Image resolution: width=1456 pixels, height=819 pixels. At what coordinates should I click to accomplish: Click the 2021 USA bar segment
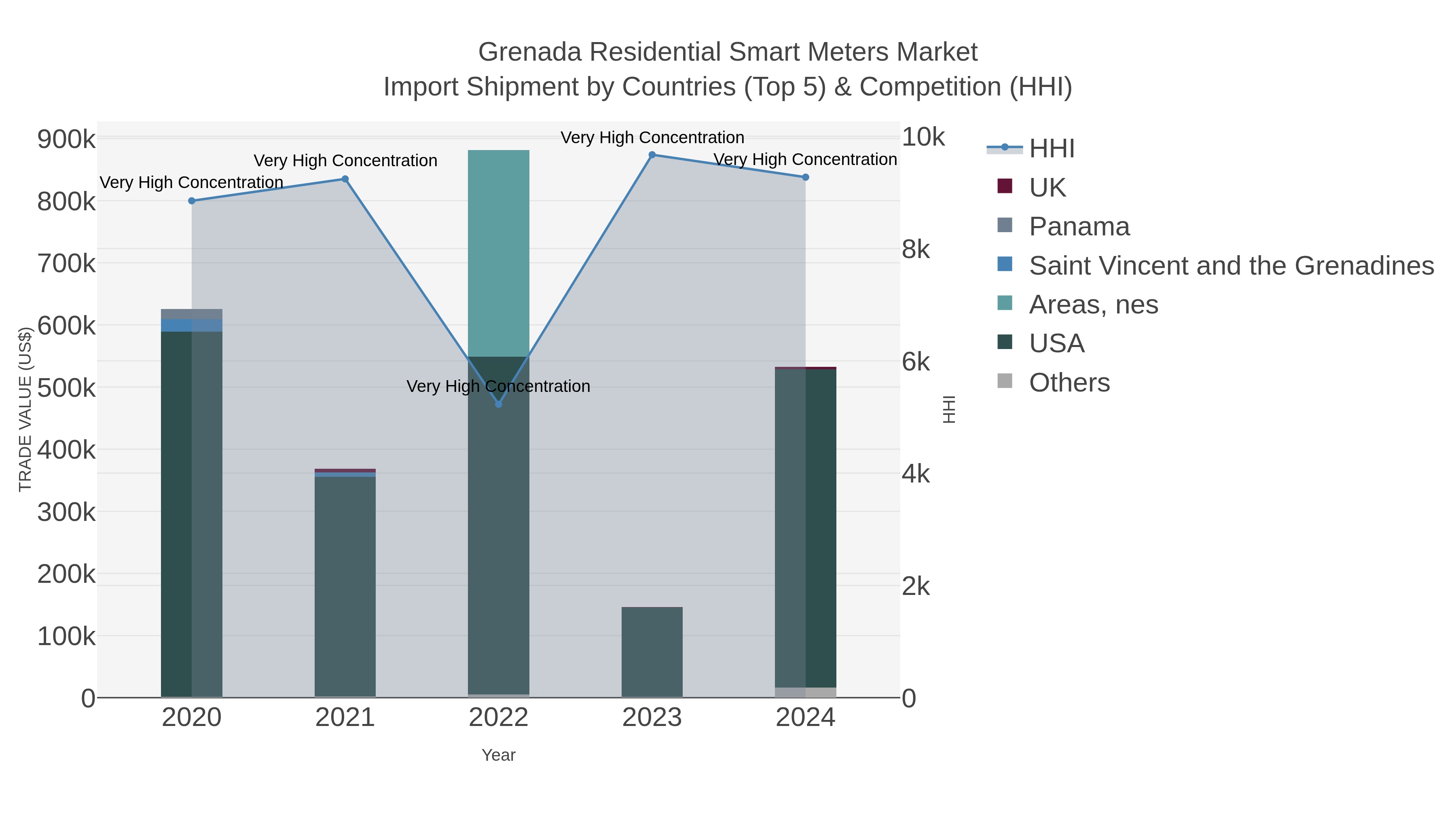tap(345, 587)
